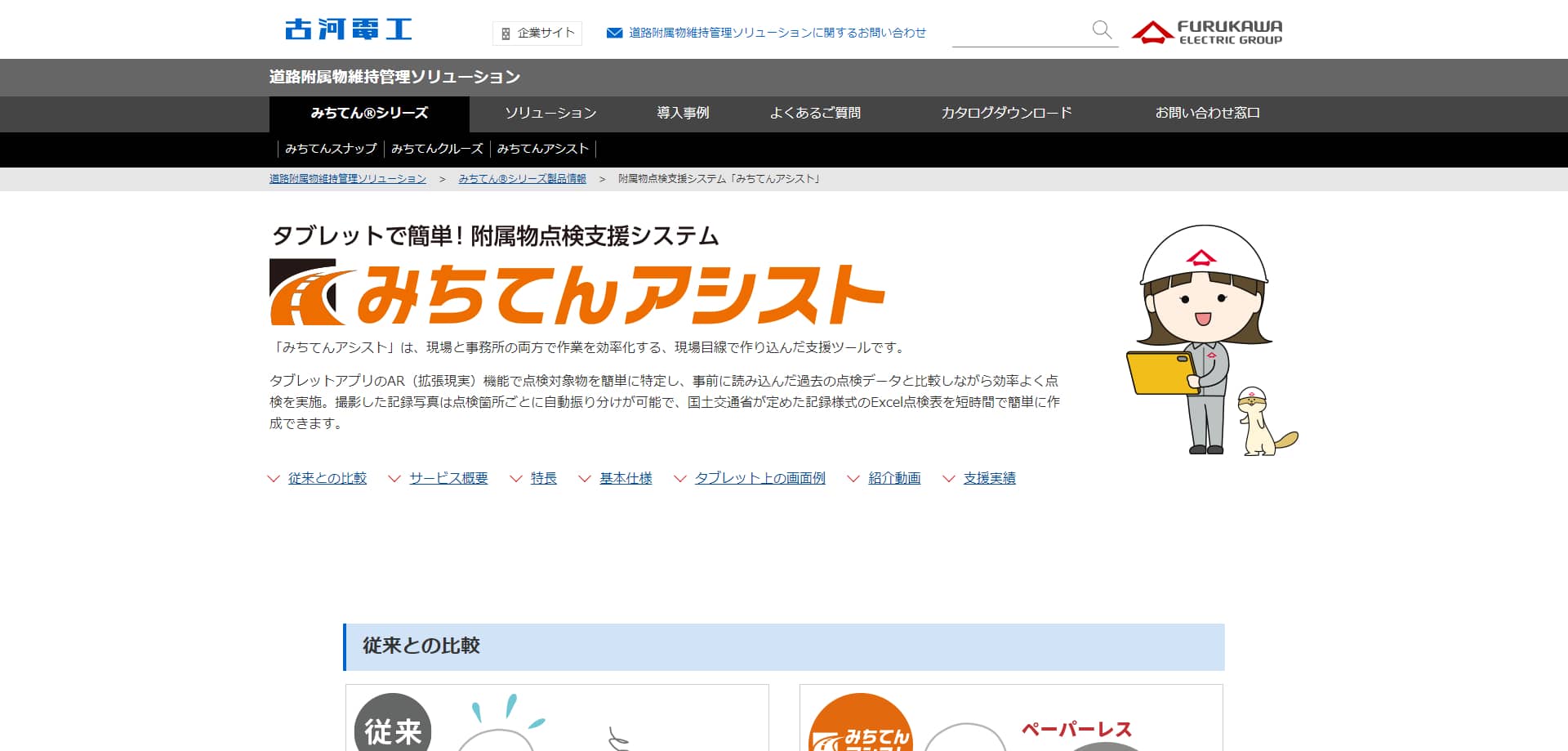Screen dimensions: 1568x751
Task: Open the カタログダウンロード menu
Action: pos(1006,114)
